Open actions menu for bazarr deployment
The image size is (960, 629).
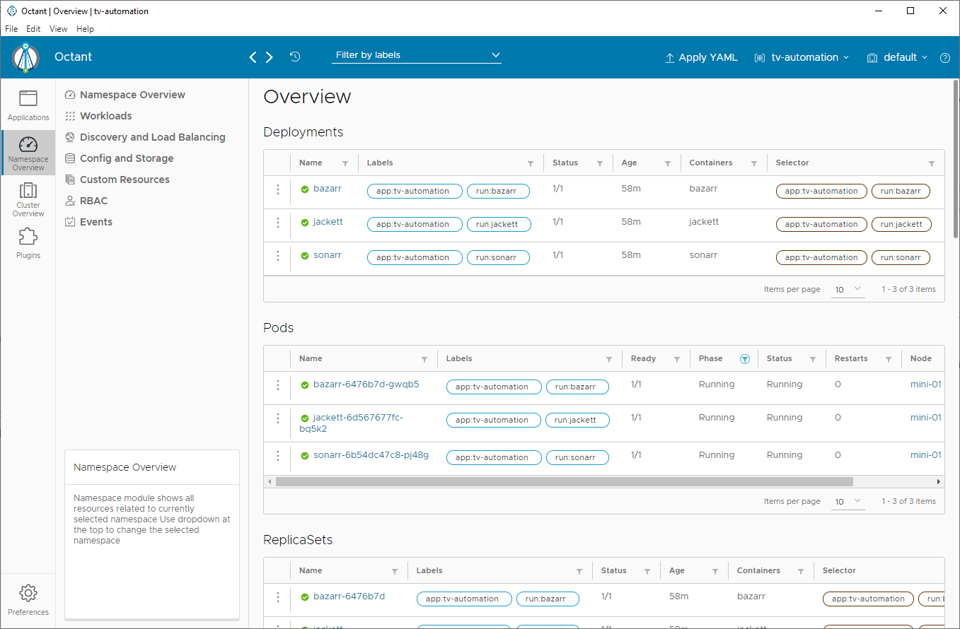(278, 189)
